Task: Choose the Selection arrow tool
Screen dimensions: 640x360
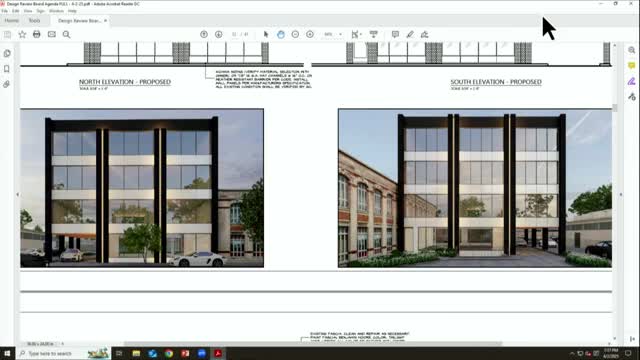Action: click(x=266, y=35)
